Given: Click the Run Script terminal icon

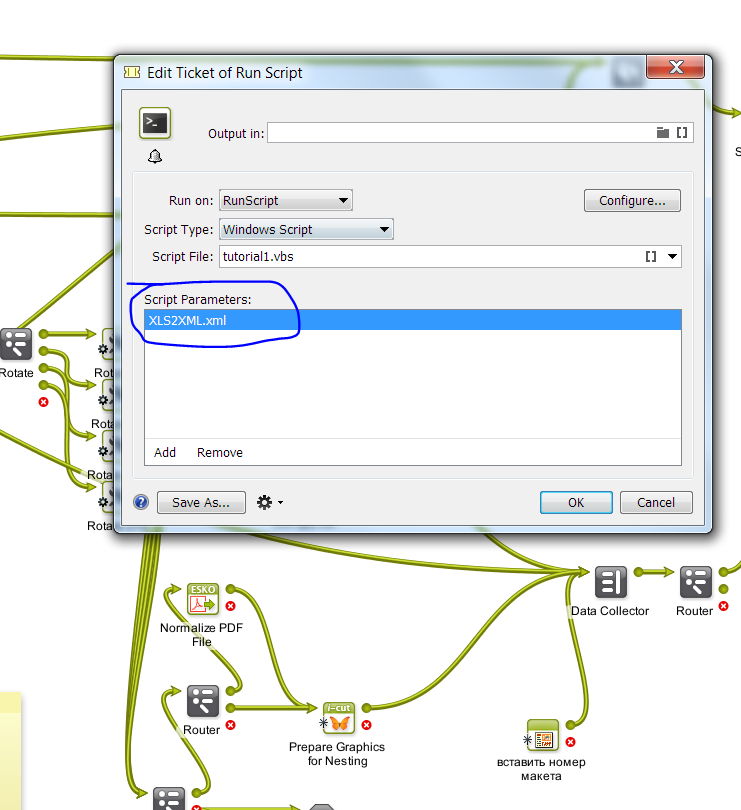Looking at the screenshot, I should coord(155,123).
